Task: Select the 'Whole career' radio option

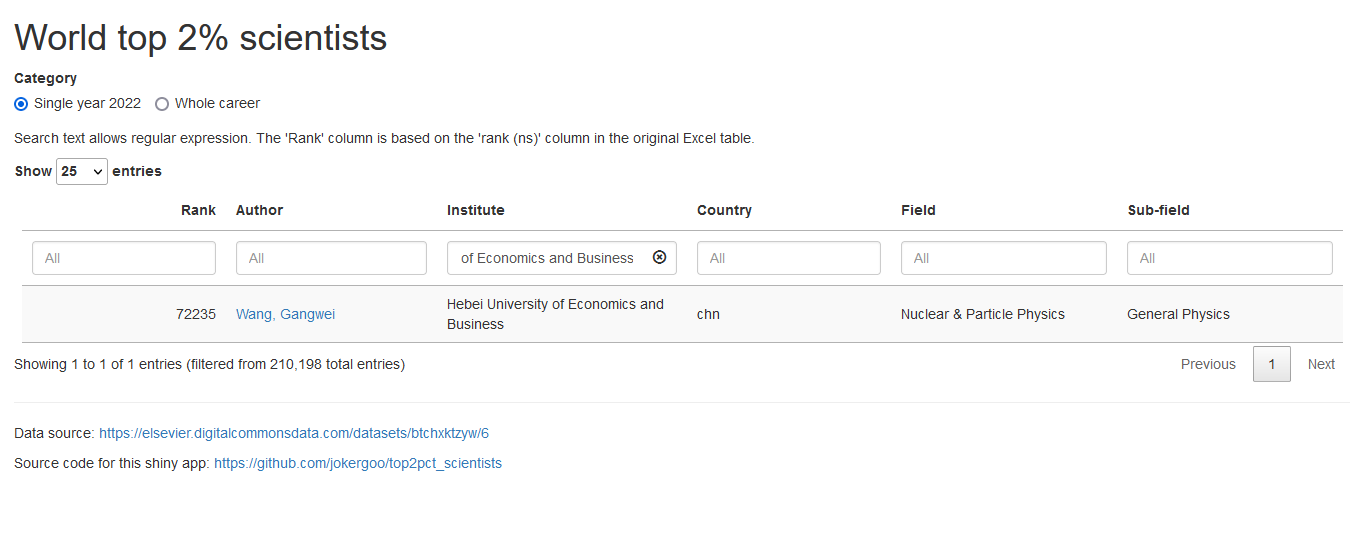Action: pyautogui.click(x=162, y=104)
